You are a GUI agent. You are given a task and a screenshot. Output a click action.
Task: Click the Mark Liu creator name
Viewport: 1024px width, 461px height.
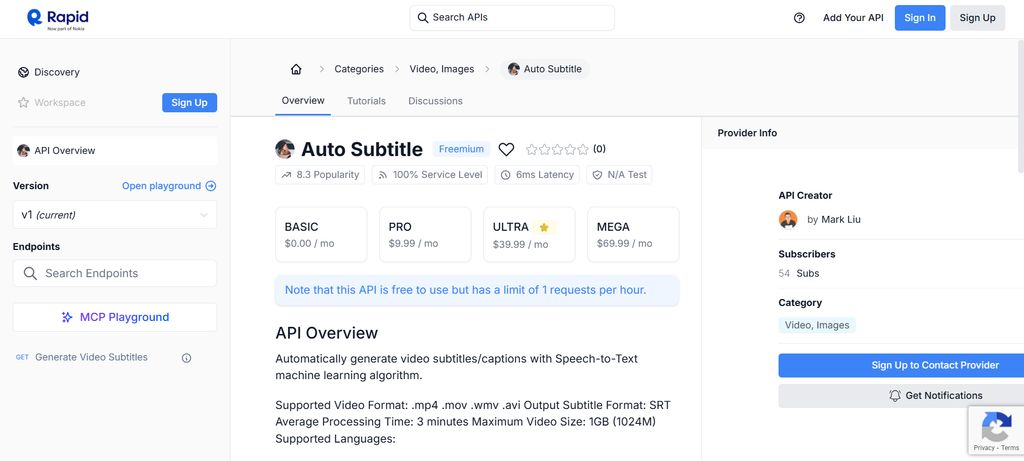pos(841,220)
